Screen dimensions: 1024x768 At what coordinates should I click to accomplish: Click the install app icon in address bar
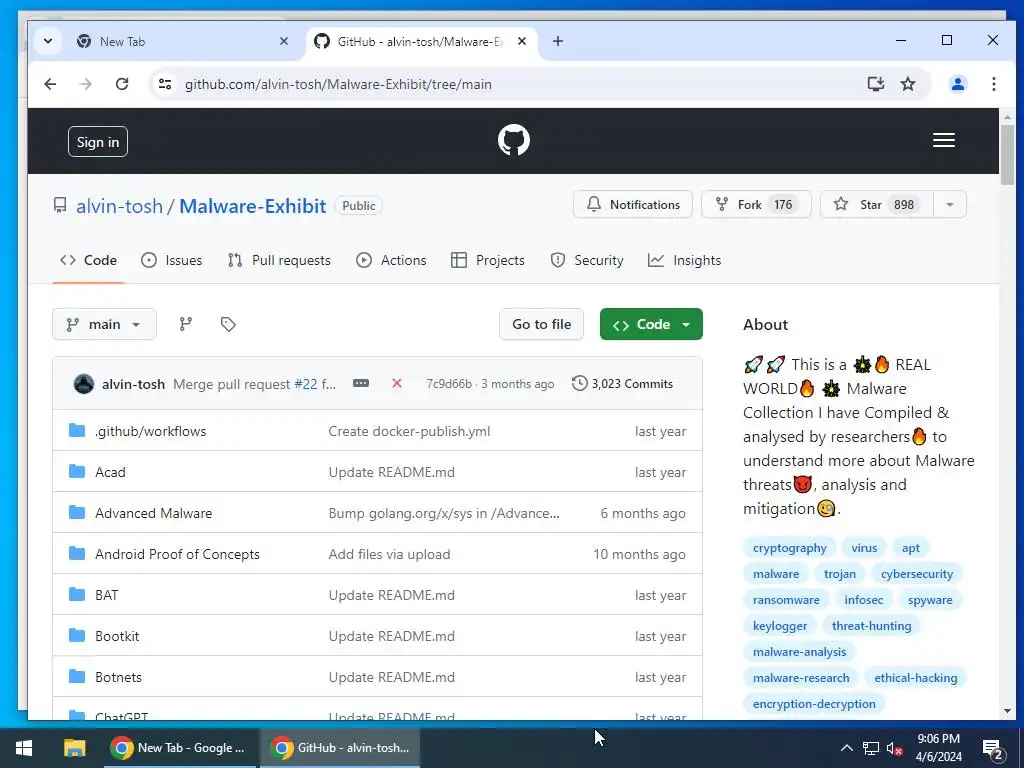coord(875,84)
